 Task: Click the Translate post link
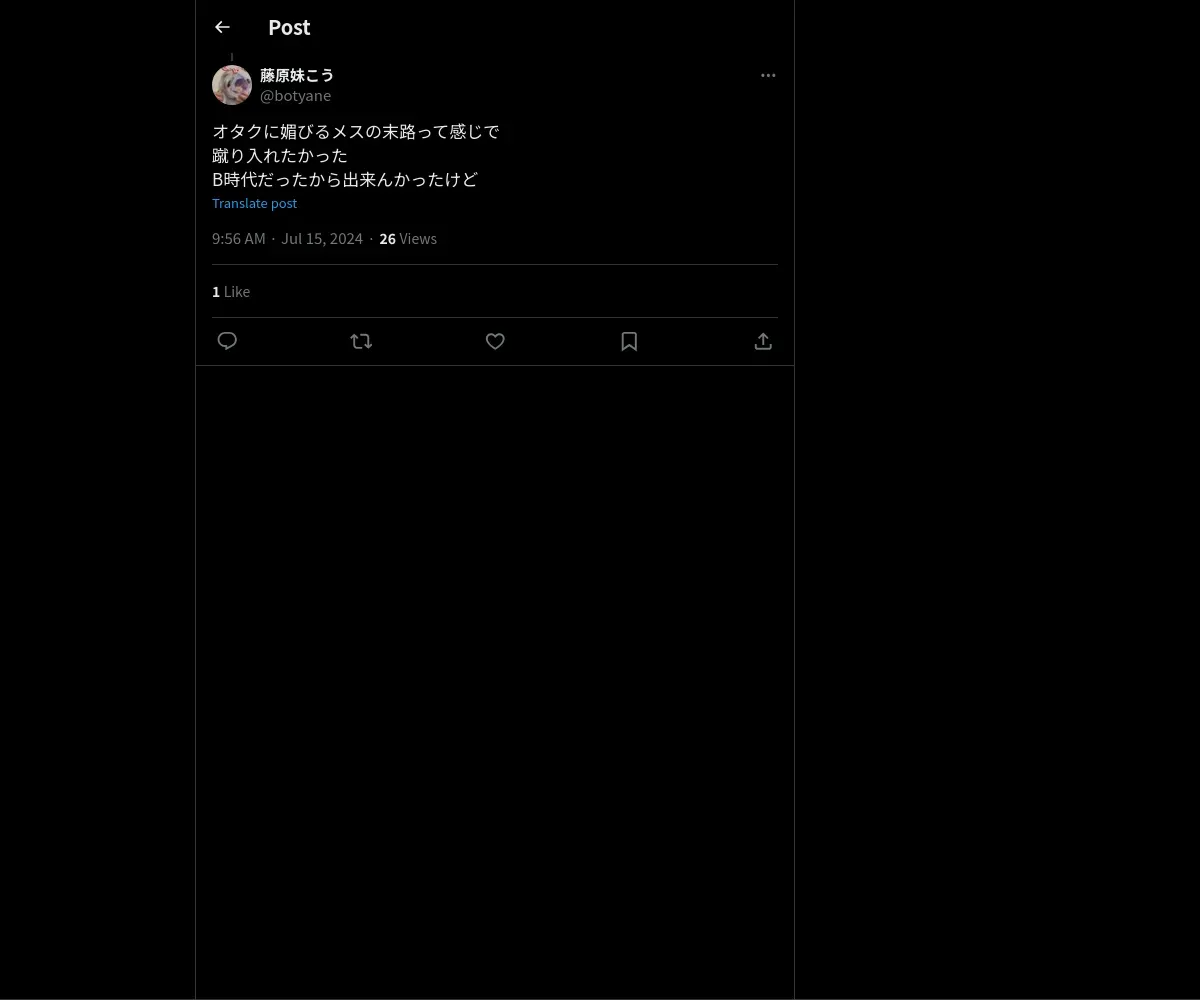point(254,203)
